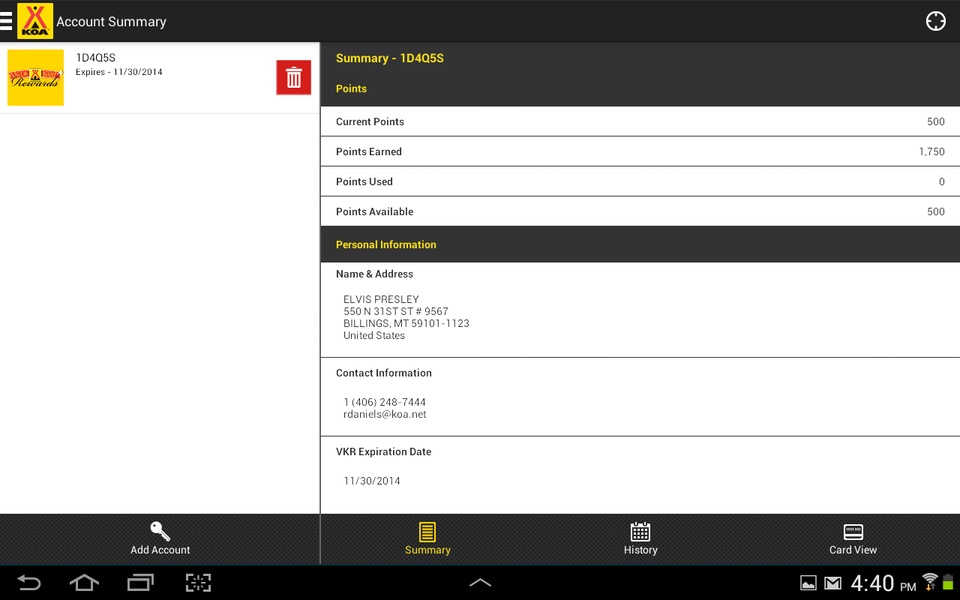Expand the bottom bar up-arrow handle

[480, 583]
